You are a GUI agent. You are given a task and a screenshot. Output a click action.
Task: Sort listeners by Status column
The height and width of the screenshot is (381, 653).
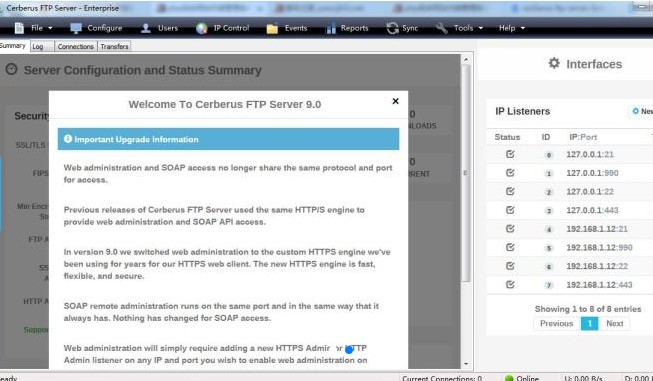point(507,137)
